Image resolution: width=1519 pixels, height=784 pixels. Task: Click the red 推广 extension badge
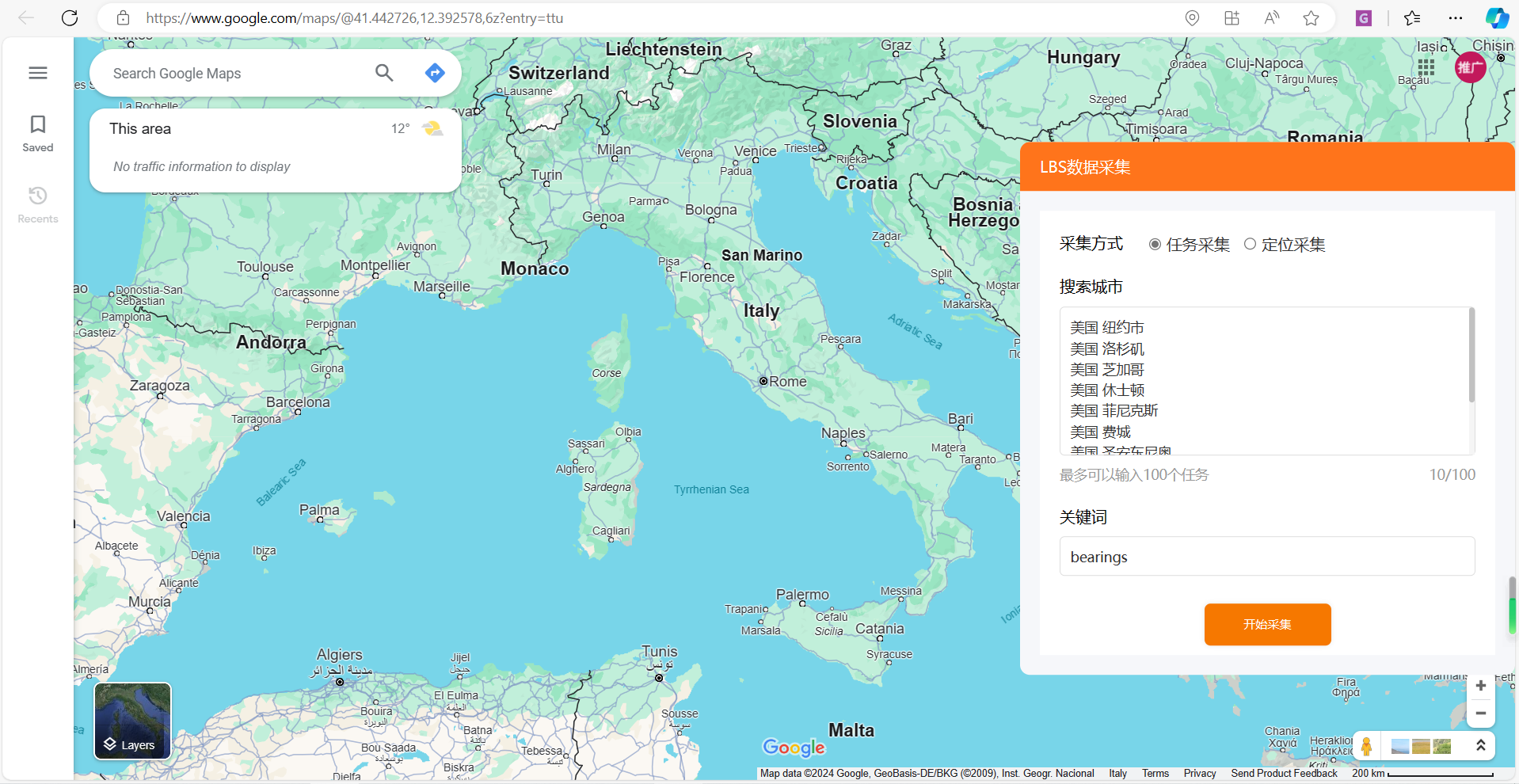pyautogui.click(x=1470, y=67)
